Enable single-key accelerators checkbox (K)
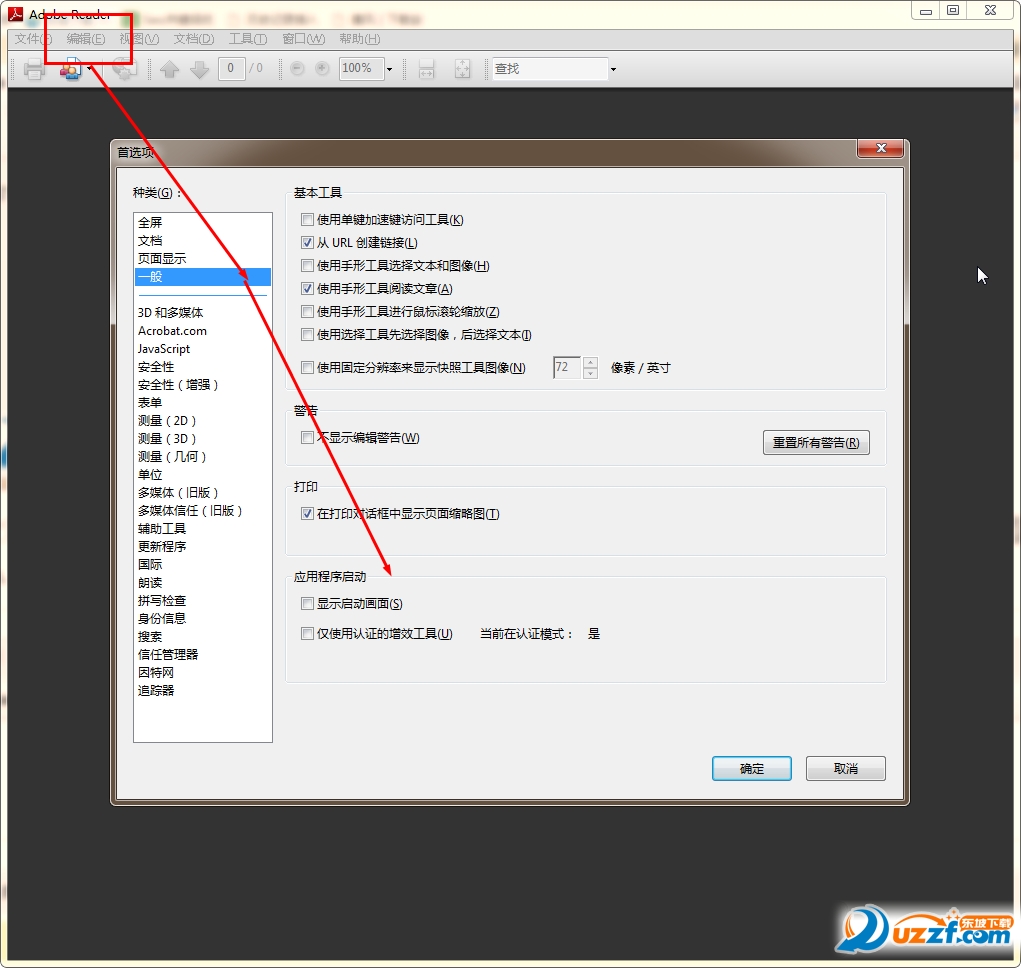The image size is (1021, 968). (x=307, y=219)
